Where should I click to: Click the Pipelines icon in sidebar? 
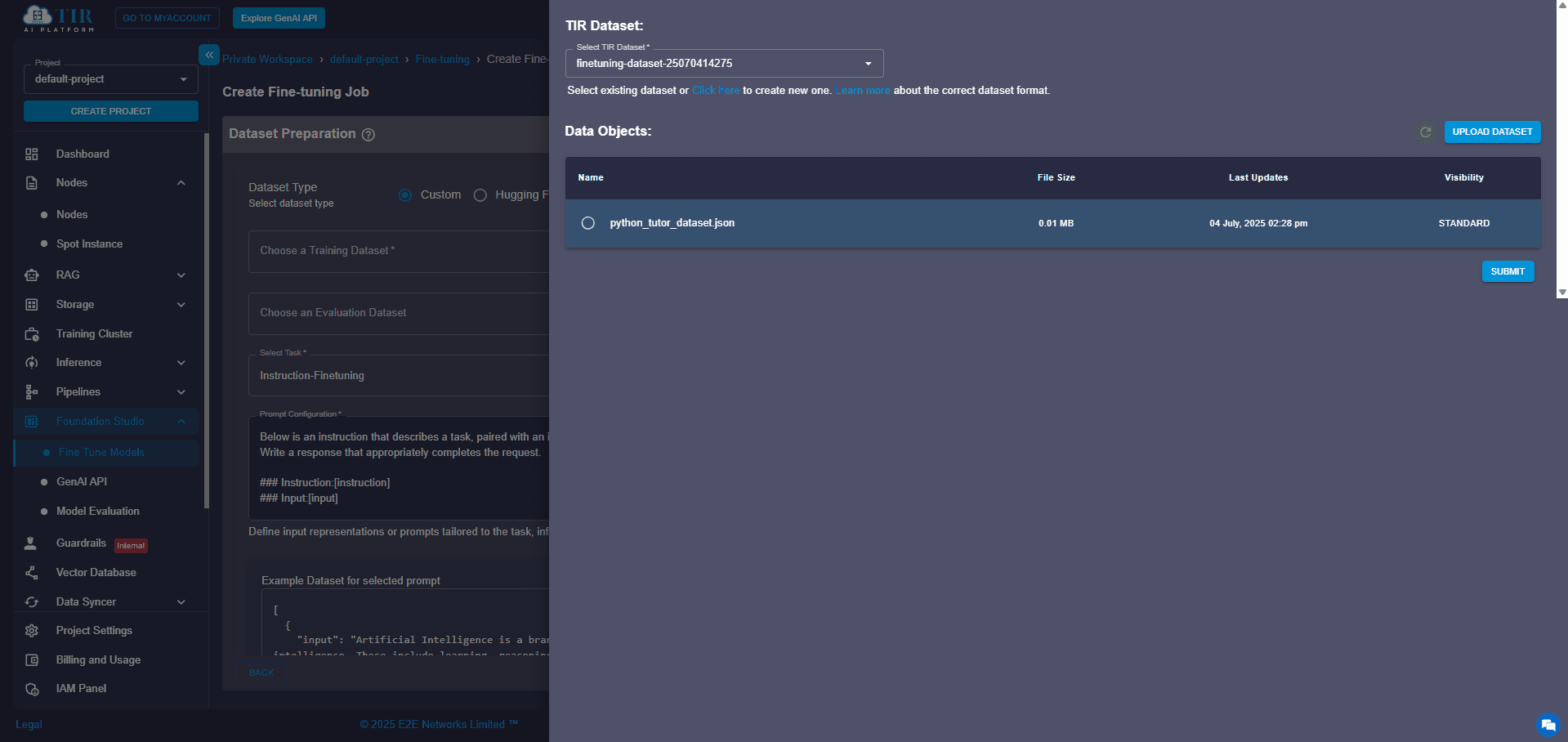point(32,392)
